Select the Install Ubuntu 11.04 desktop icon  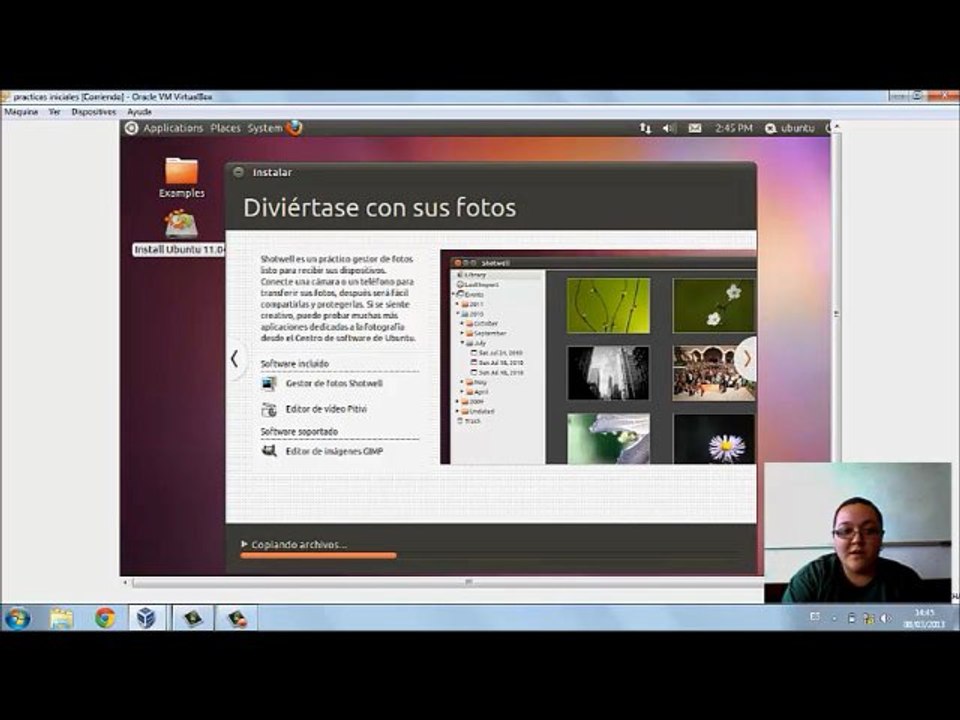tap(180, 233)
